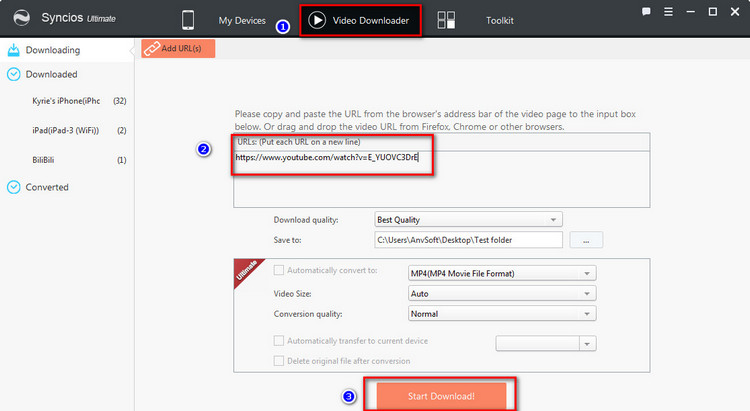Enable Automatically convert to checkbox
This screenshot has width=750, height=411.
click(x=278, y=270)
